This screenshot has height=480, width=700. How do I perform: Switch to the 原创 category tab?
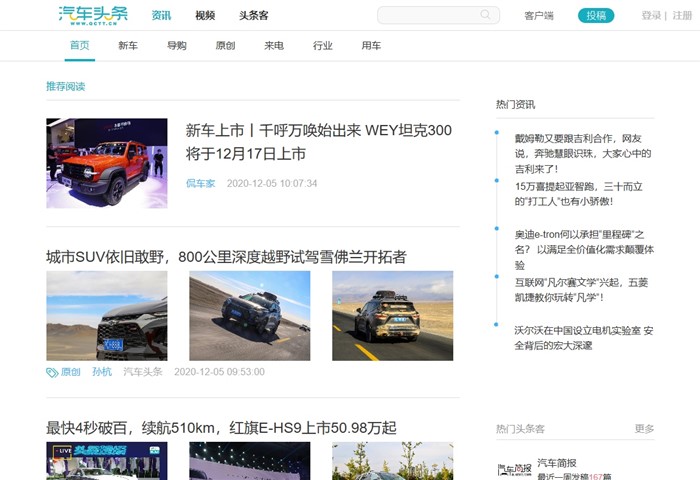pyautogui.click(x=225, y=45)
